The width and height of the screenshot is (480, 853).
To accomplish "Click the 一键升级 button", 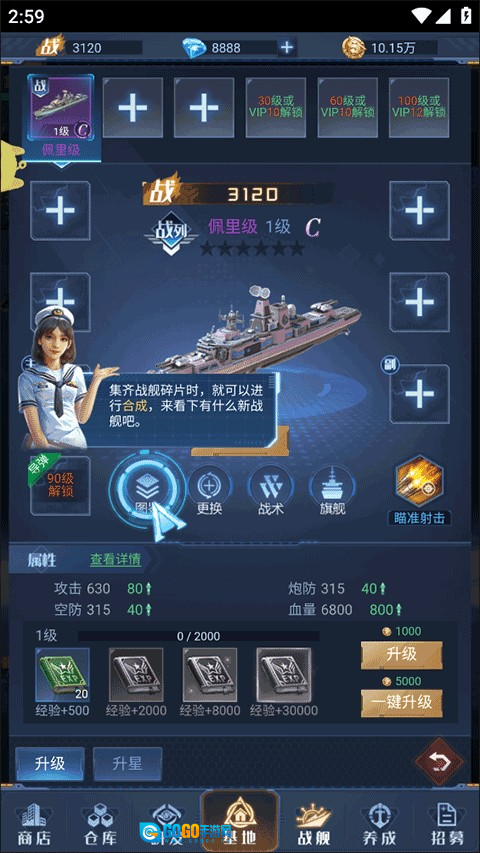I will coord(402,703).
